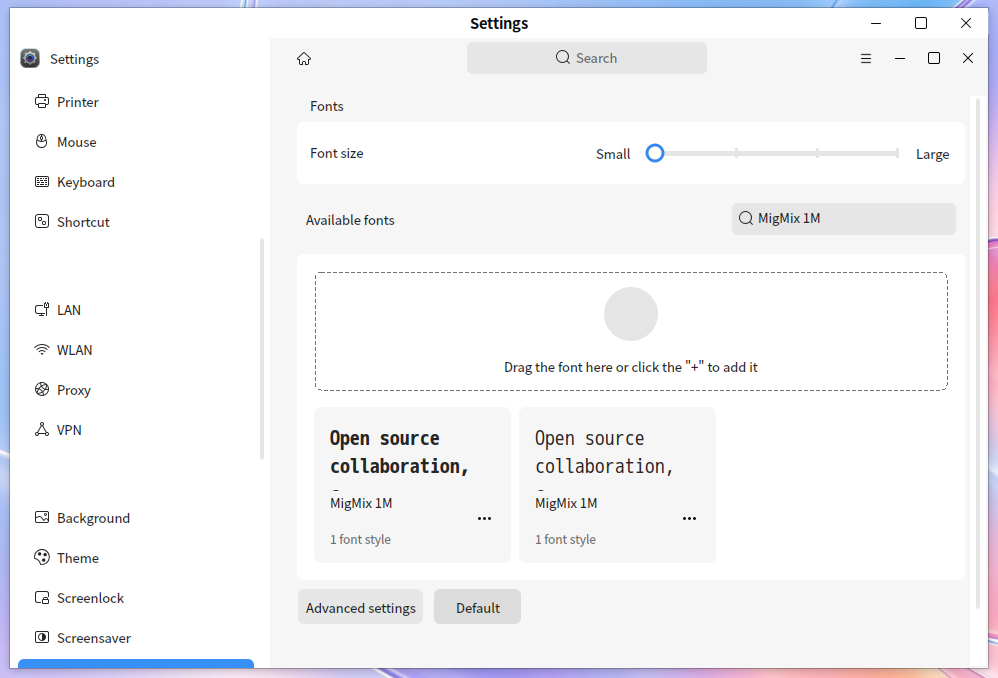
Task: Click the Font size label
Action: (337, 153)
